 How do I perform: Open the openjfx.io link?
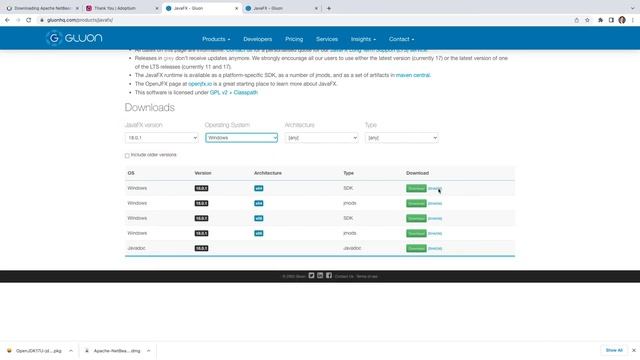pos(200,84)
